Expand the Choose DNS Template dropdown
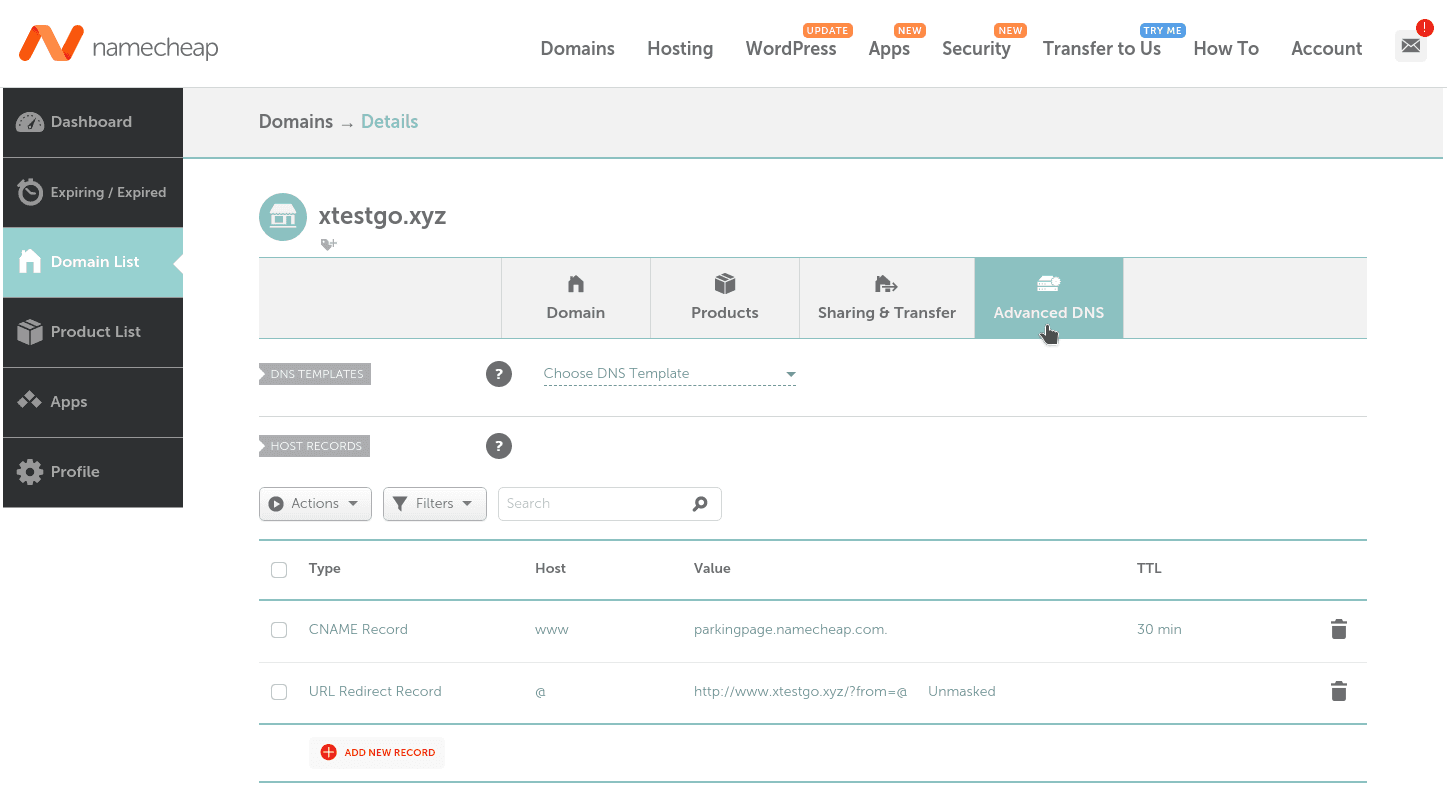Image resolution: width=1447 pixels, height=786 pixels. [x=670, y=374]
